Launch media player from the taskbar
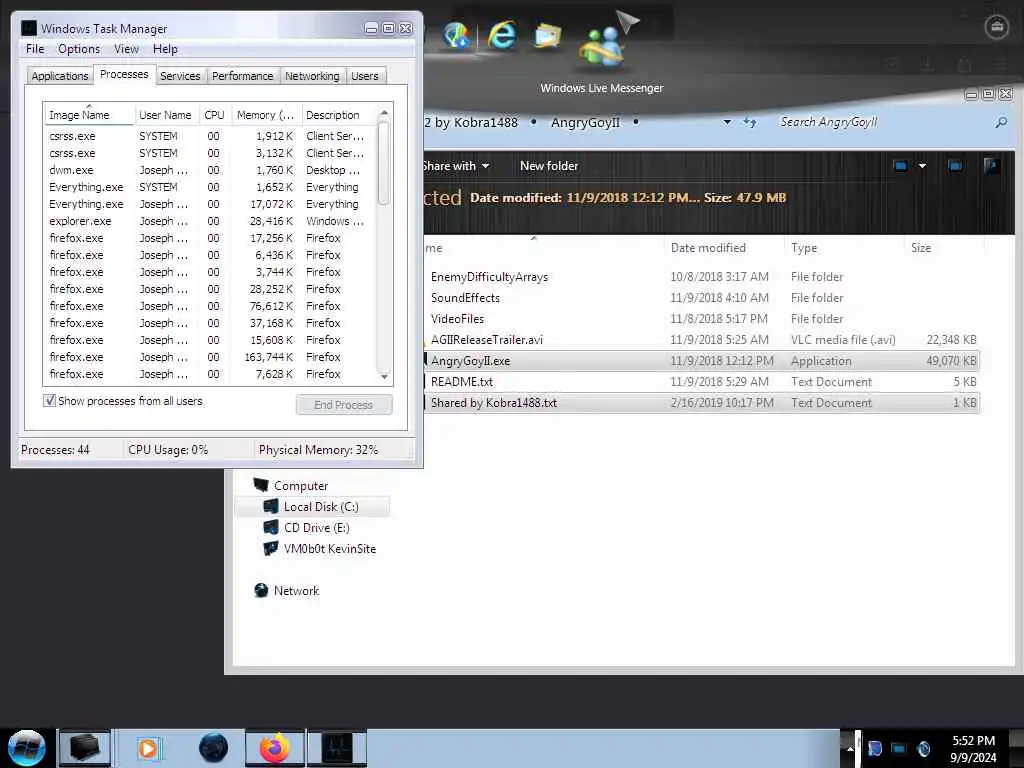The width and height of the screenshot is (1024, 768). pyautogui.click(x=148, y=748)
